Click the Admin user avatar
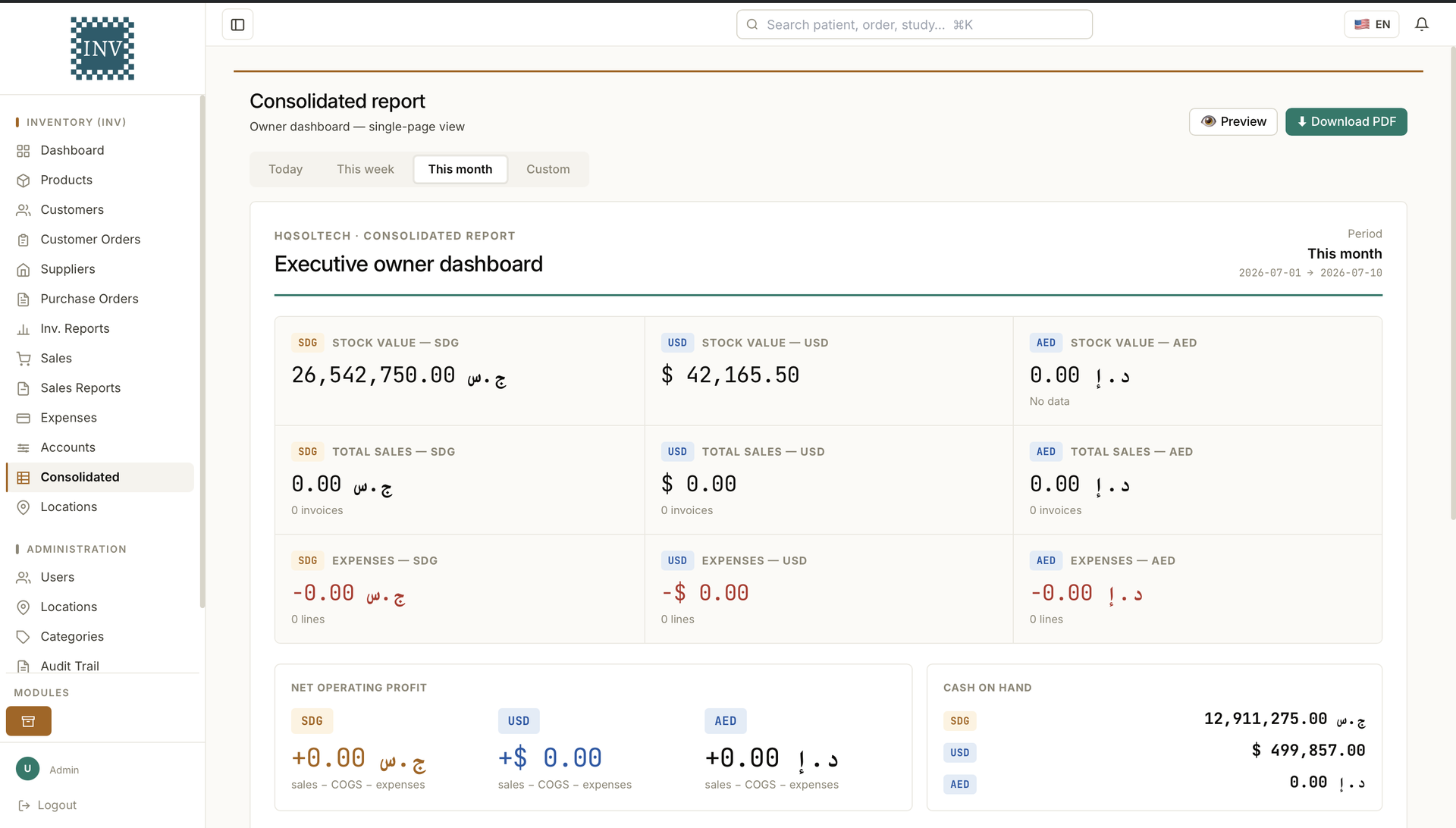This screenshot has height=828, width=1456. click(27, 769)
